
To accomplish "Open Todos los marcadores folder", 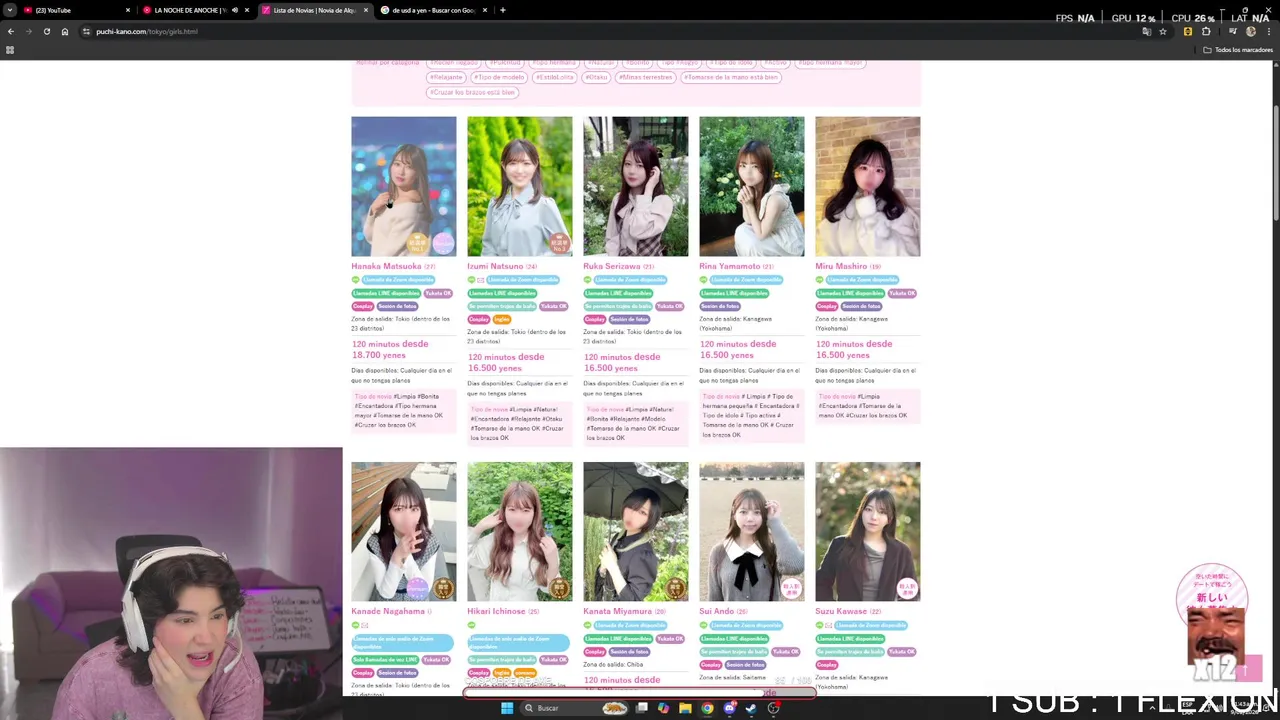I will point(1238,49).
